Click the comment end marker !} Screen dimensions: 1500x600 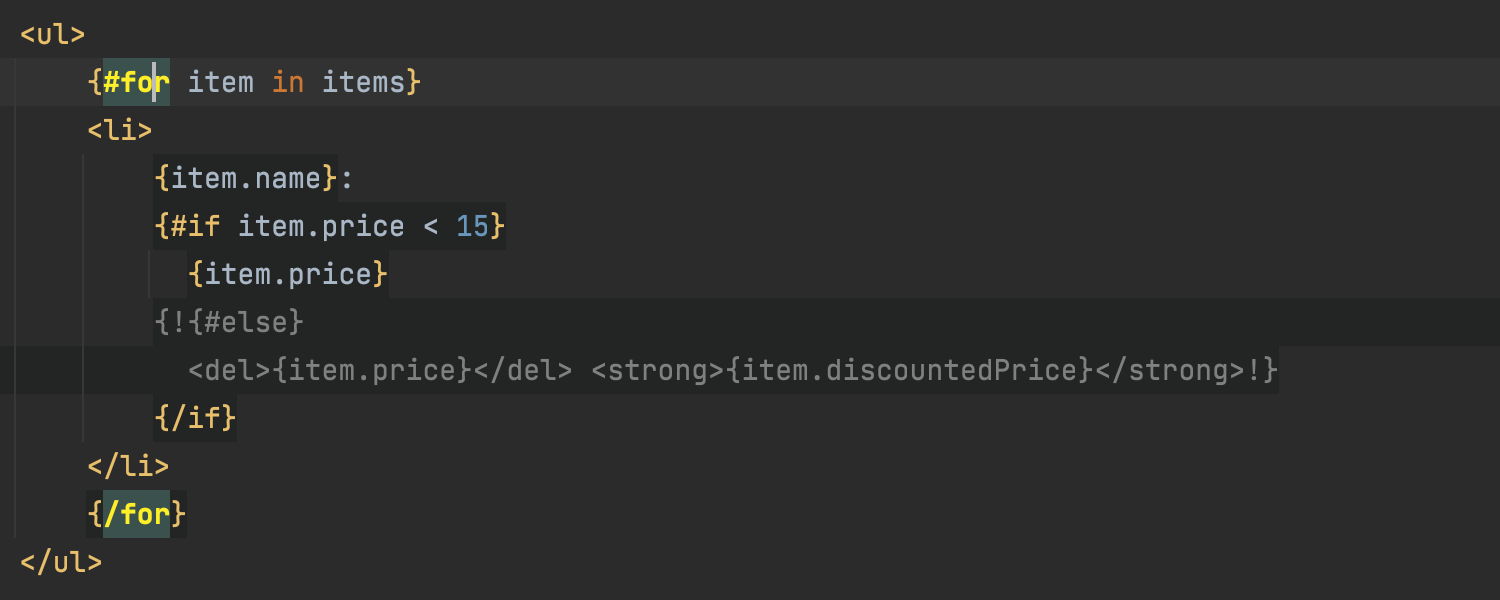tap(1262, 370)
